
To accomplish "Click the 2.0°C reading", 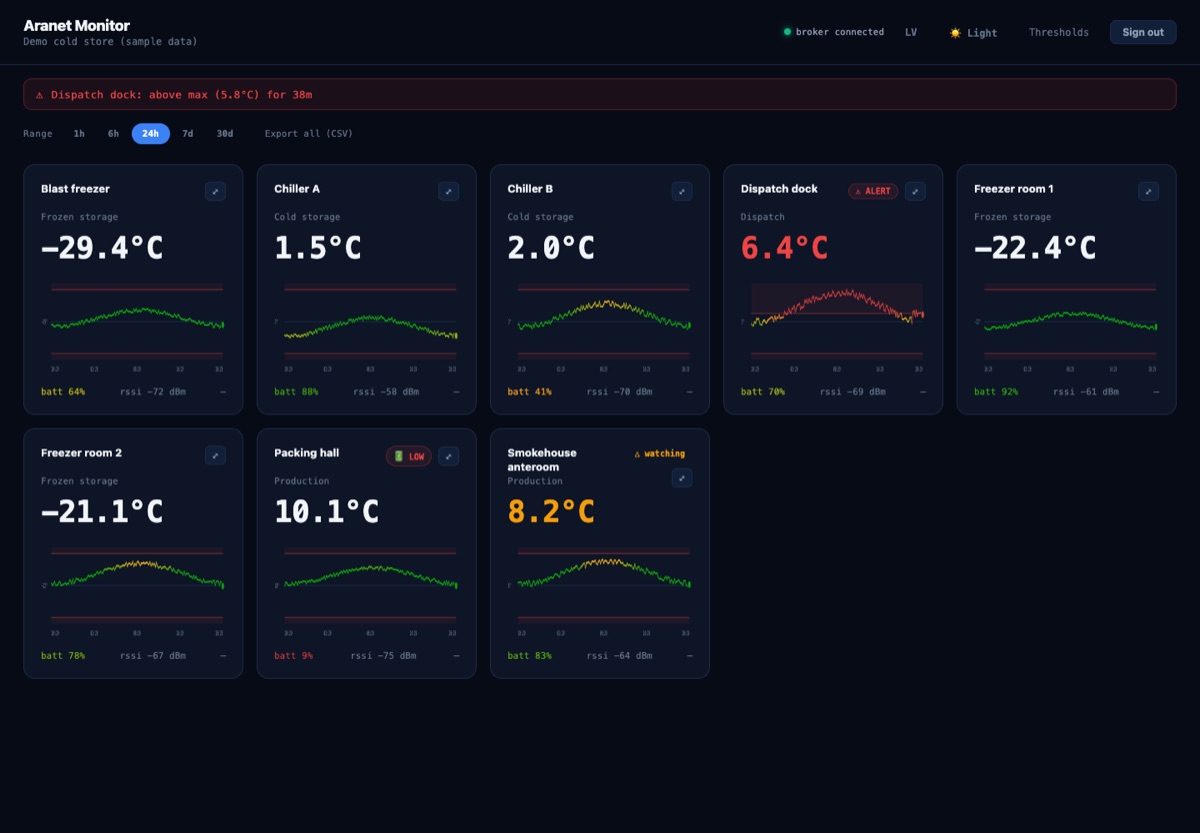I will coord(551,248).
